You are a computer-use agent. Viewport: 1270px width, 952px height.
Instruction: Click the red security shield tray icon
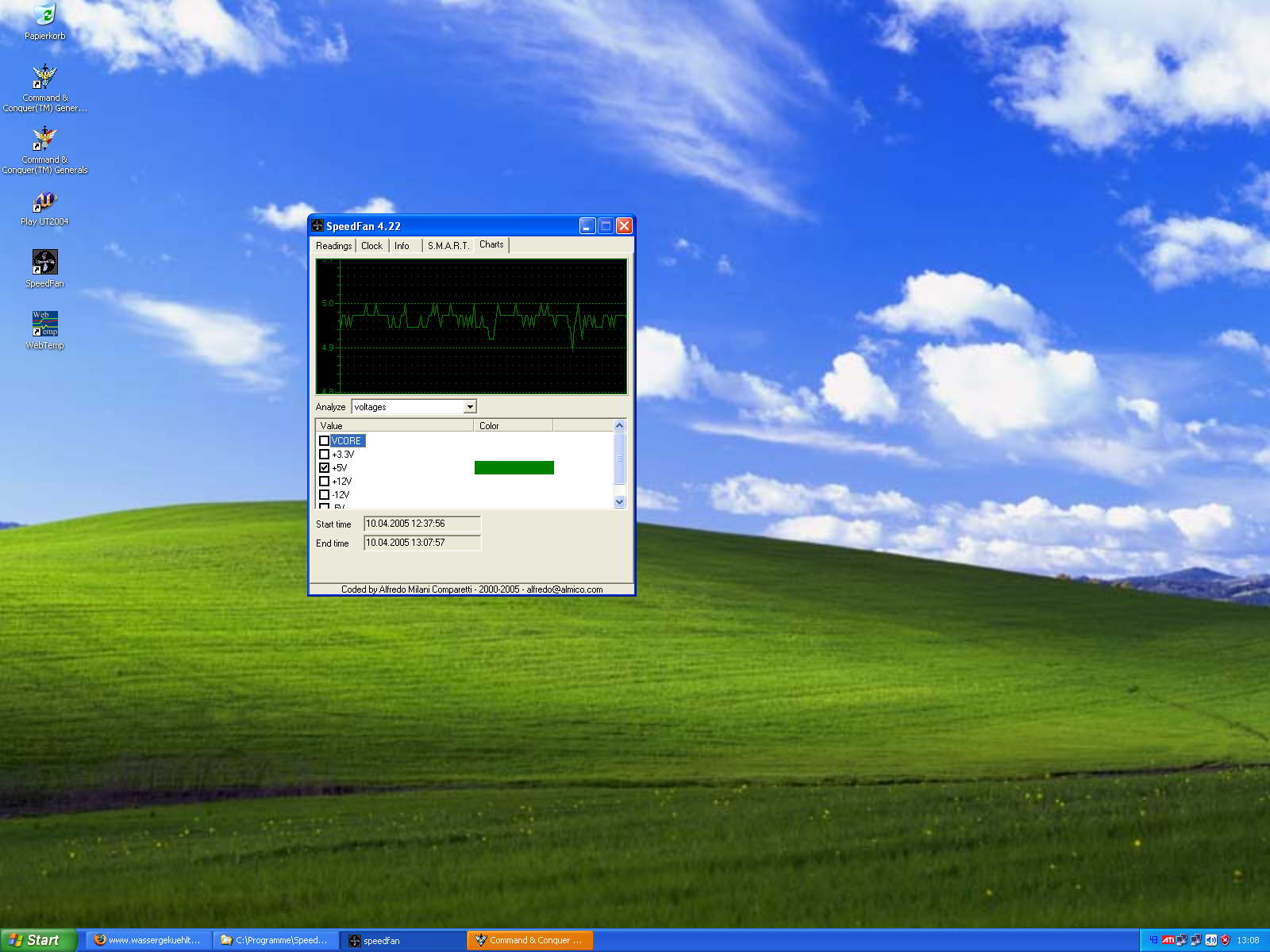(1225, 940)
